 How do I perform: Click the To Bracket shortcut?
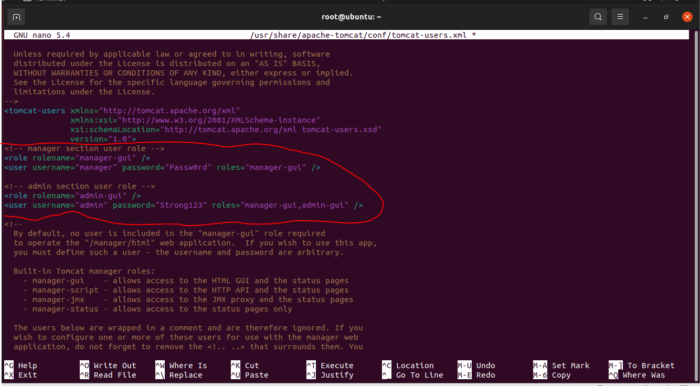[x=642, y=365]
